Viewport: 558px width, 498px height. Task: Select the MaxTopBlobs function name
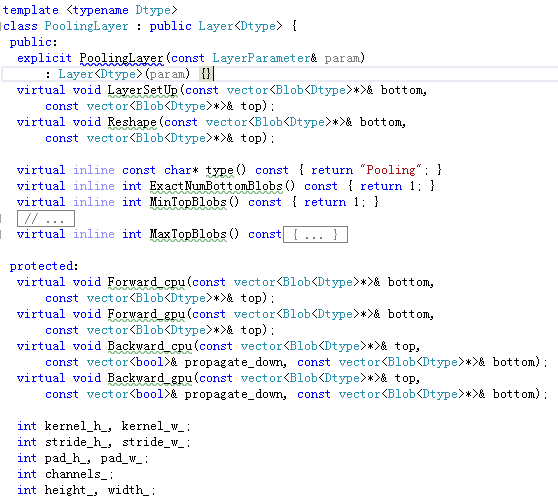pyautogui.click(x=188, y=234)
